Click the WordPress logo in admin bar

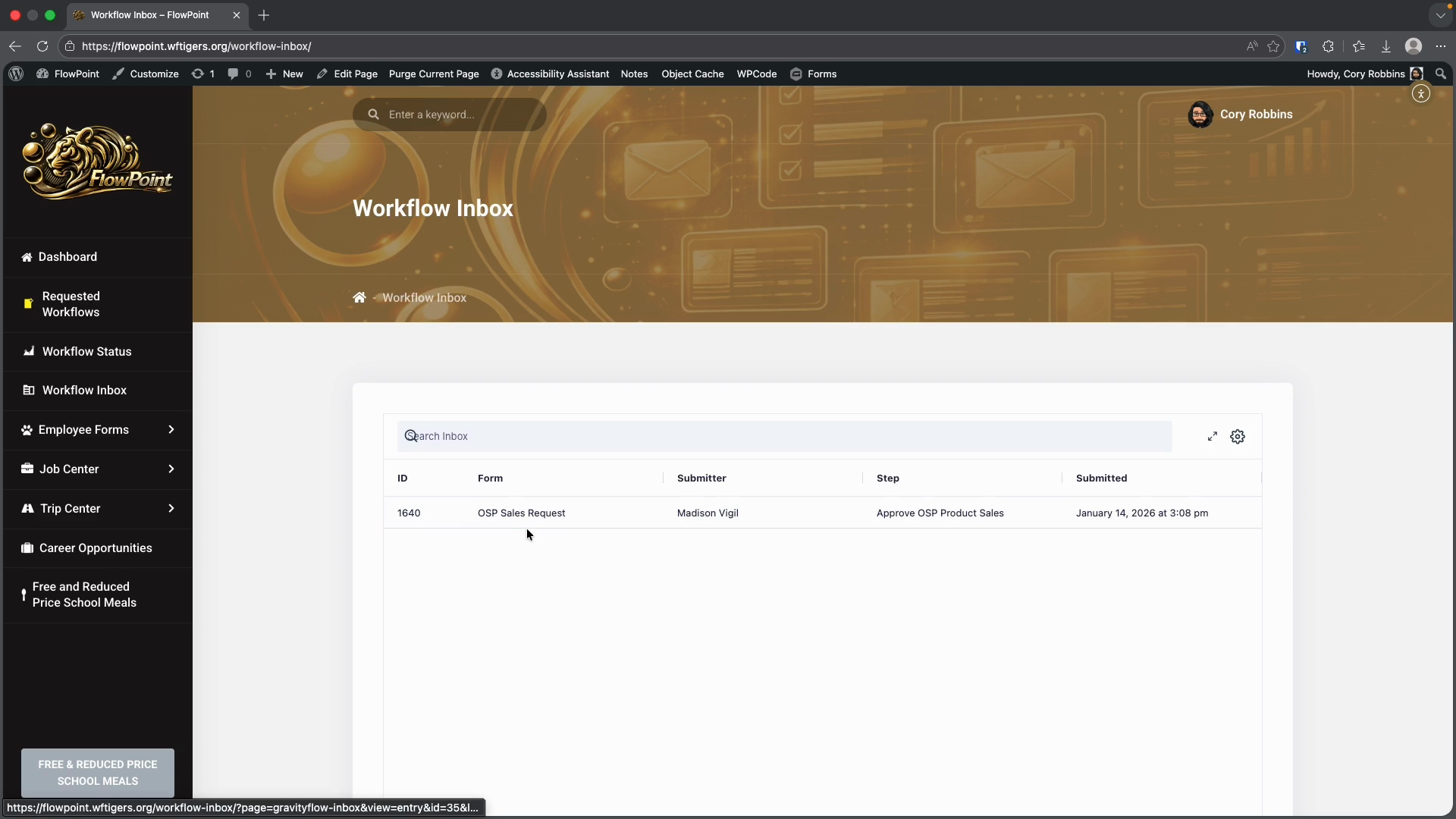coord(16,74)
